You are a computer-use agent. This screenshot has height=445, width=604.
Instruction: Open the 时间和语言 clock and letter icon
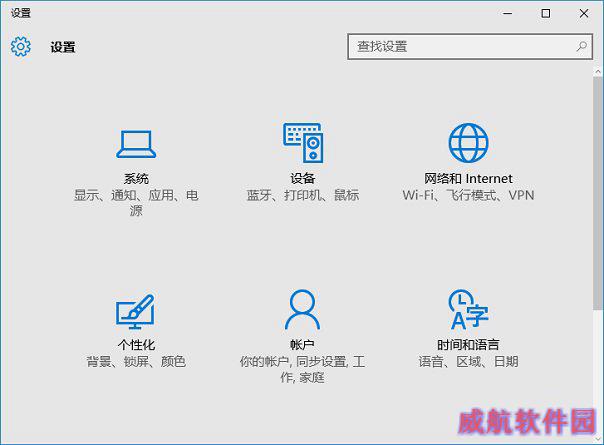pos(468,310)
